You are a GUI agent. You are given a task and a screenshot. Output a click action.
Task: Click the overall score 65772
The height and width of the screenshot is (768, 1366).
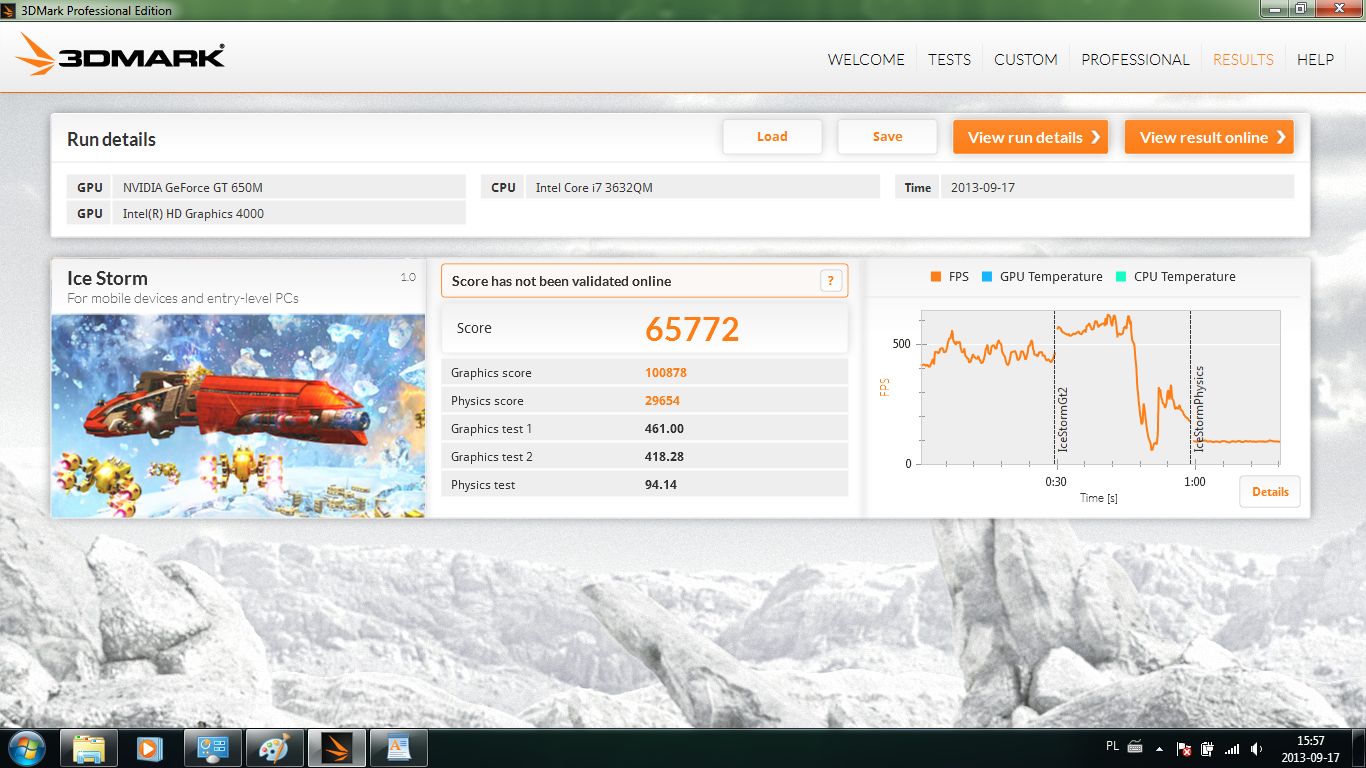pos(692,328)
